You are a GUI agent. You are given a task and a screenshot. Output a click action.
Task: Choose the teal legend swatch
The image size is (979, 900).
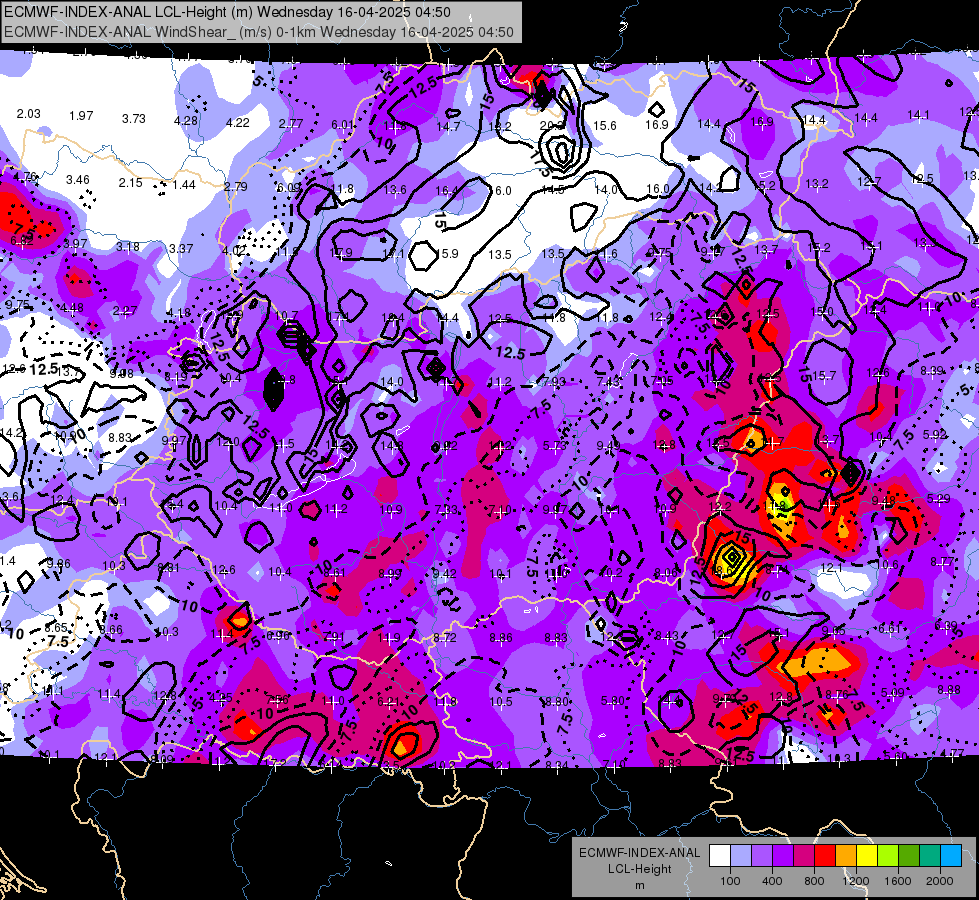930,856
